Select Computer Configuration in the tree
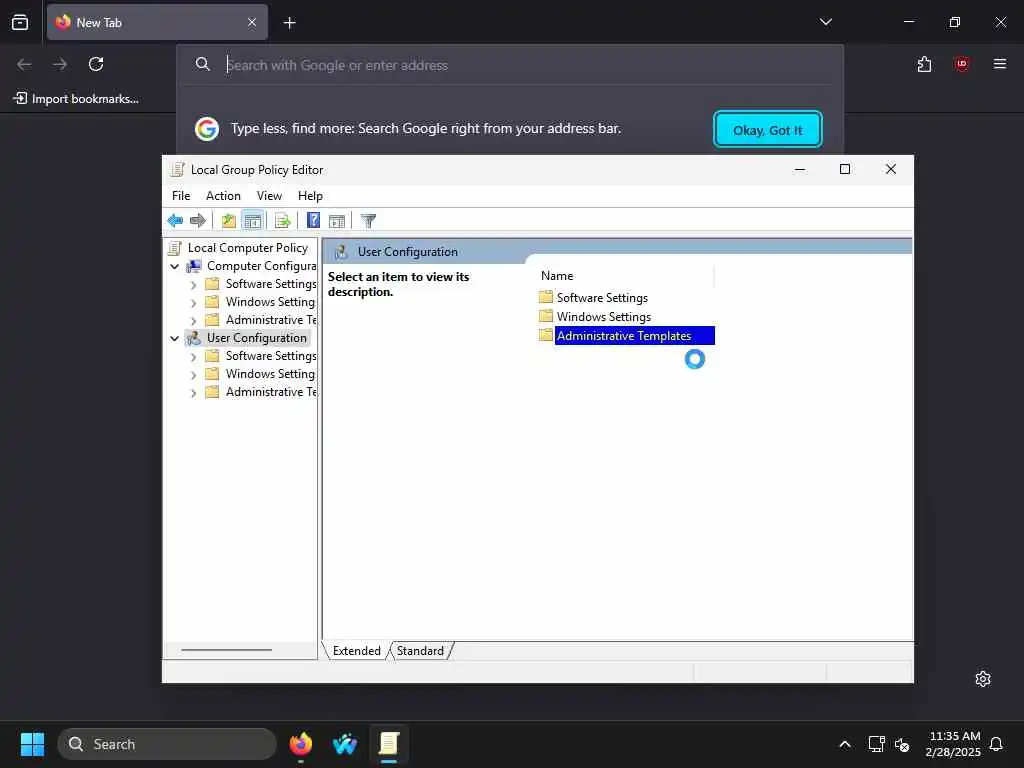The height and width of the screenshot is (768, 1024). point(261,266)
